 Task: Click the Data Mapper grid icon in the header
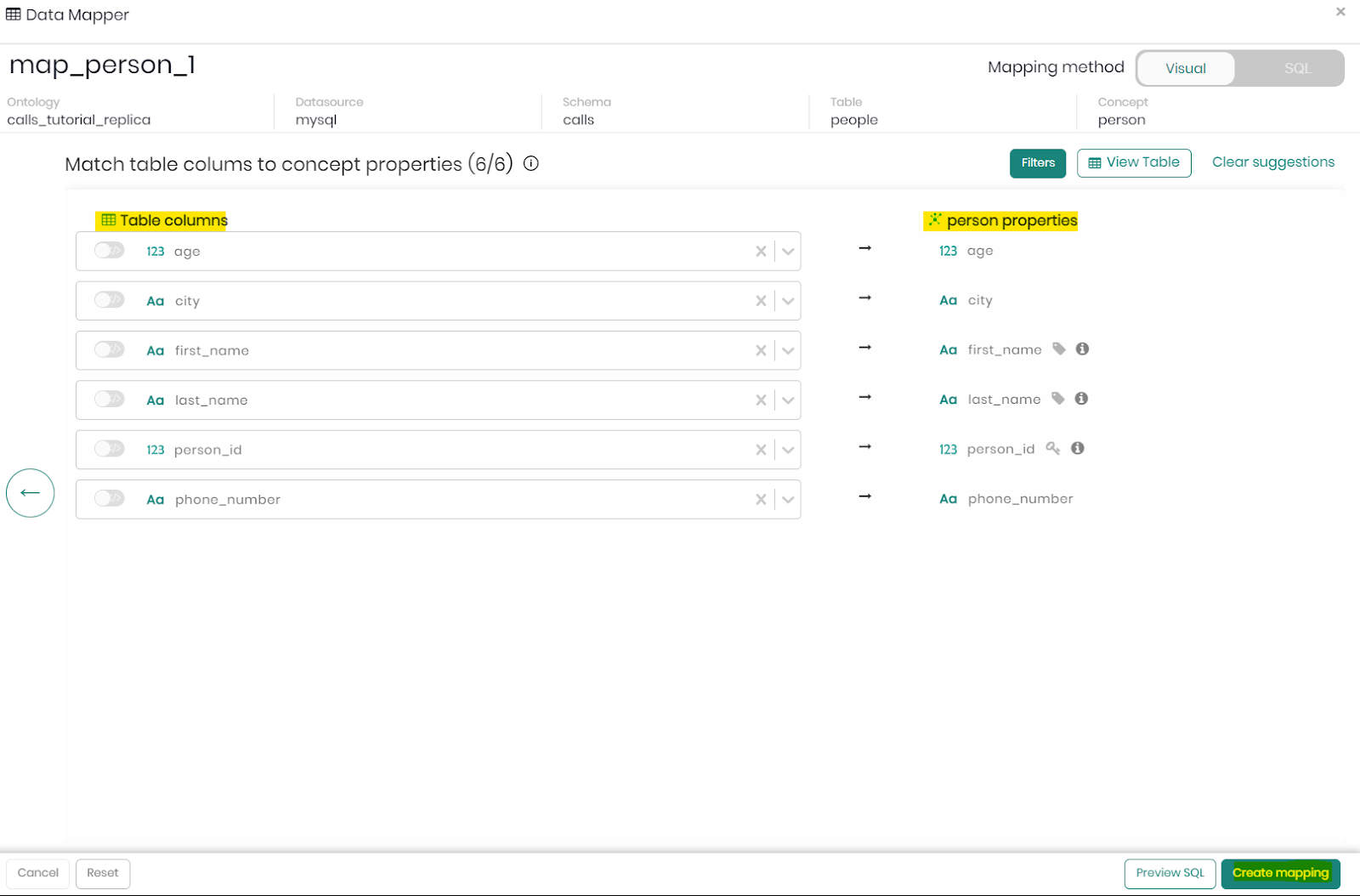click(x=12, y=14)
